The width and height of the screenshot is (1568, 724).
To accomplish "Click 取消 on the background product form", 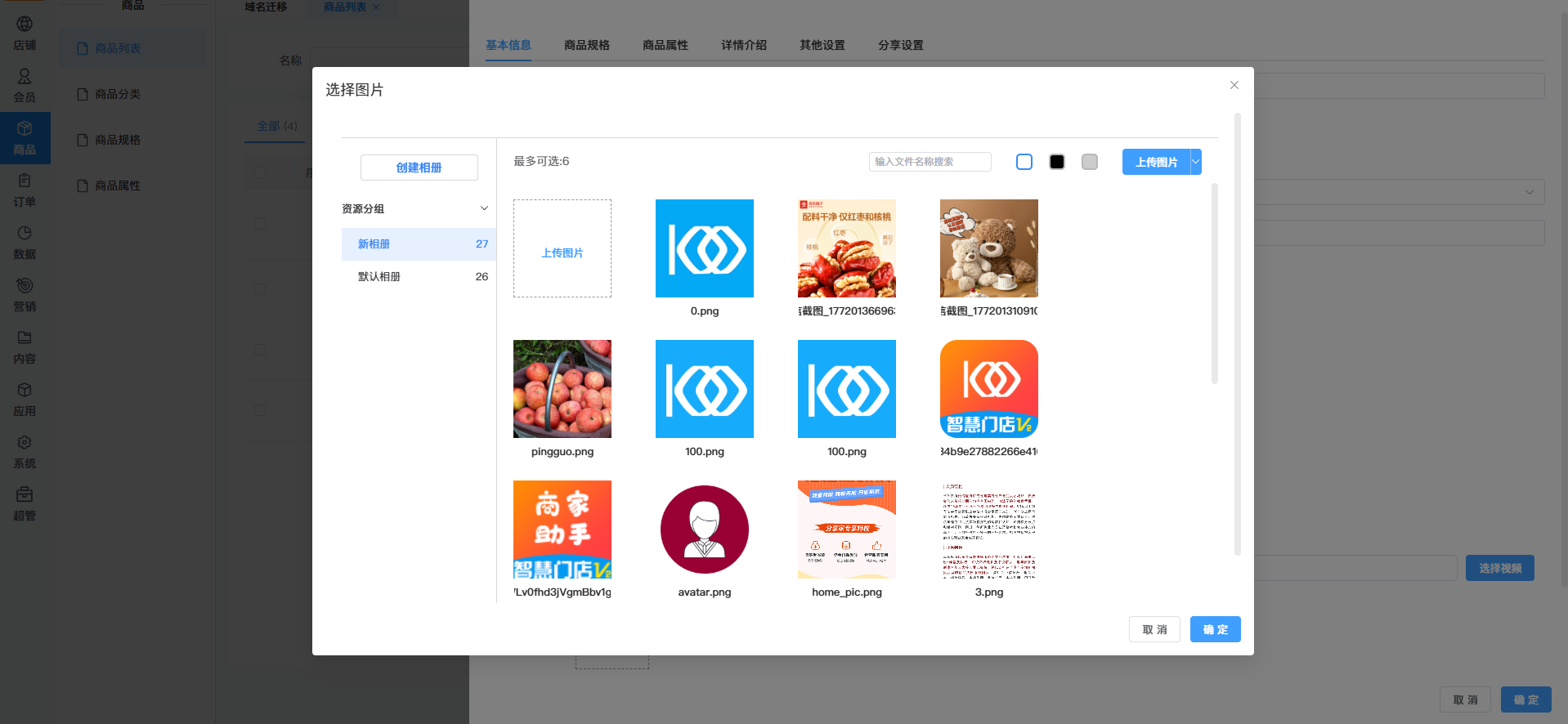I will [1465, 699].
